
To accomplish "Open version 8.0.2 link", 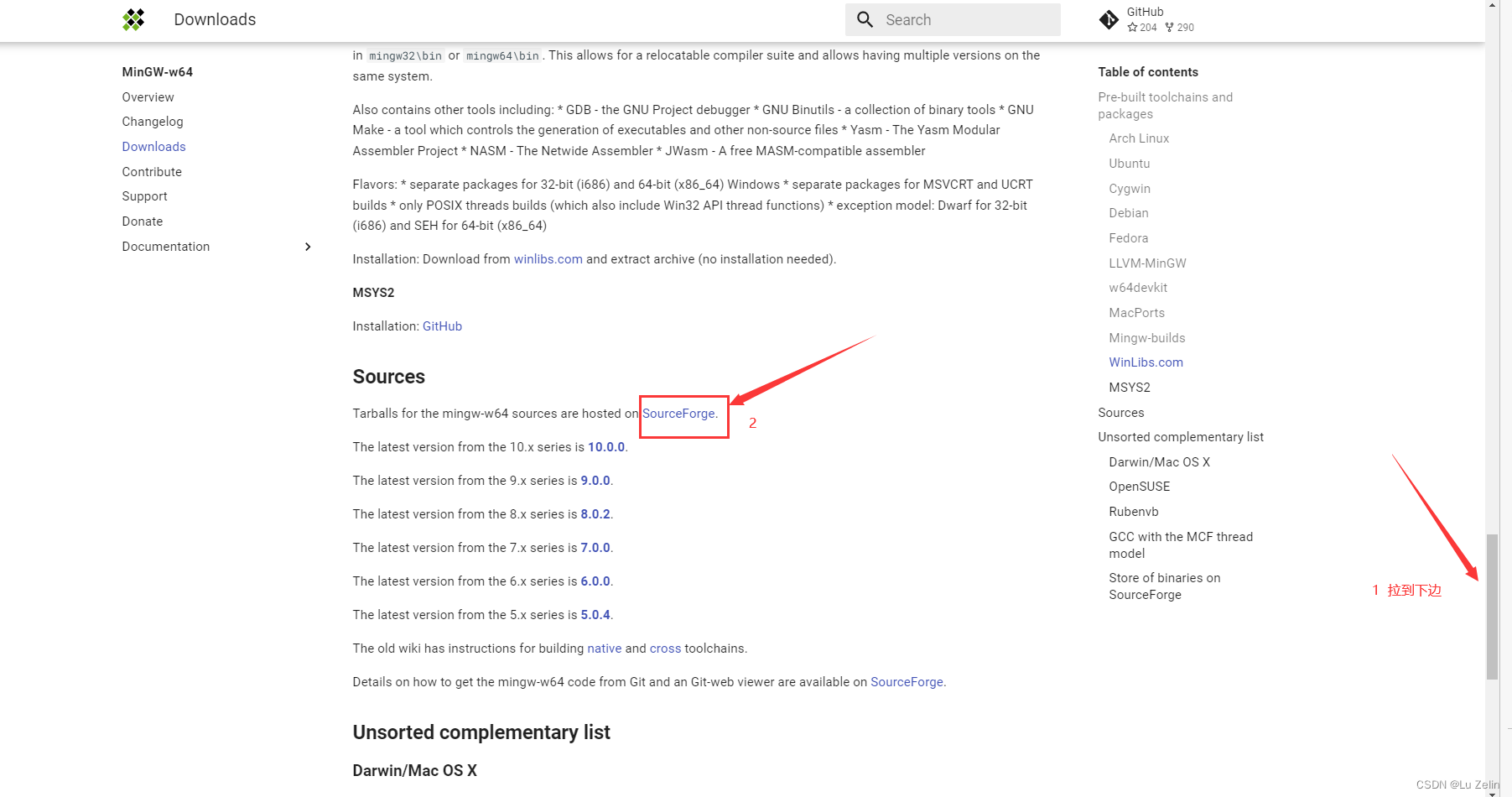I will click(x=595, y=514).
